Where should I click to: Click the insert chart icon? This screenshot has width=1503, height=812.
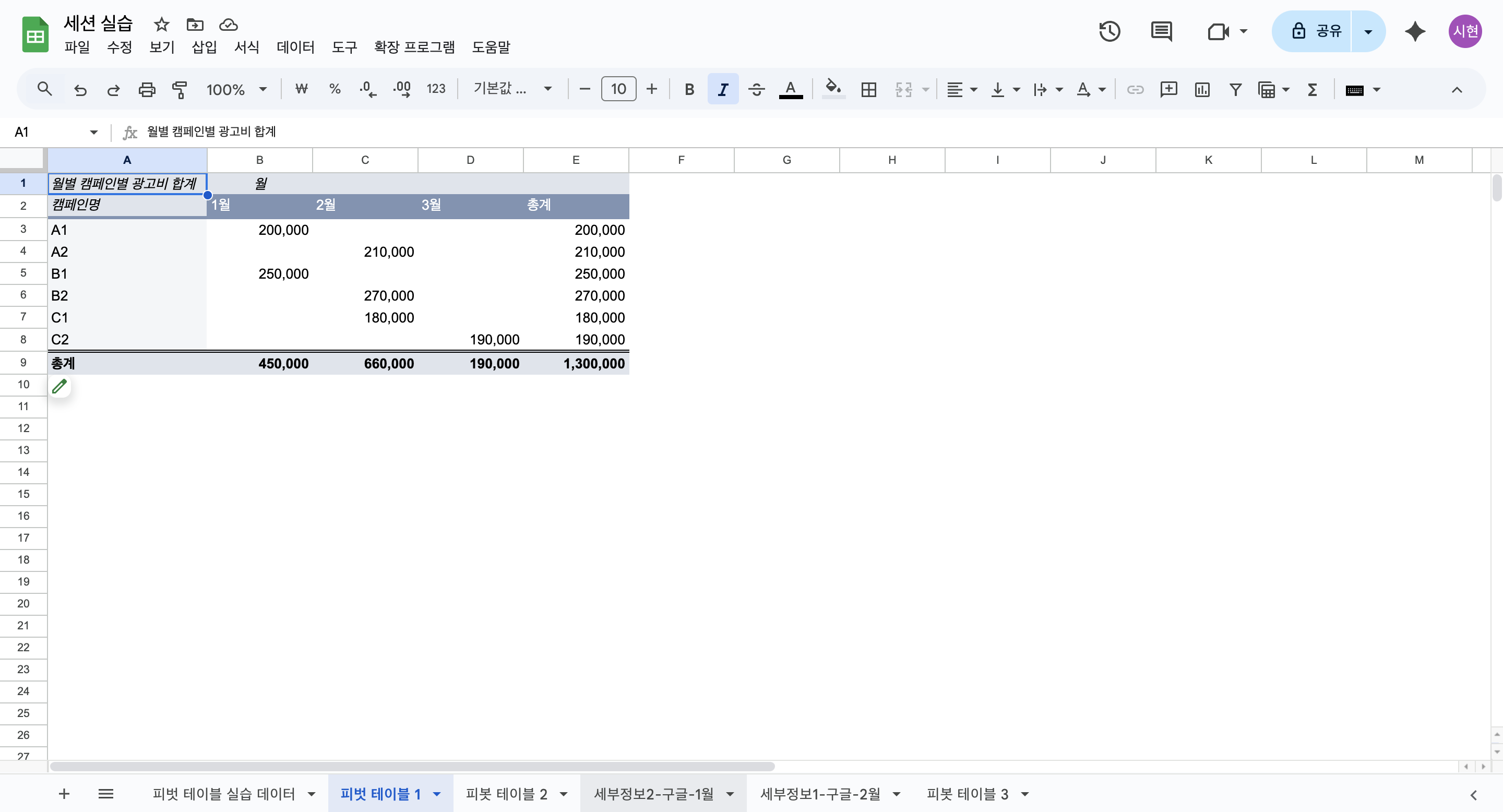pos(1202,89)
